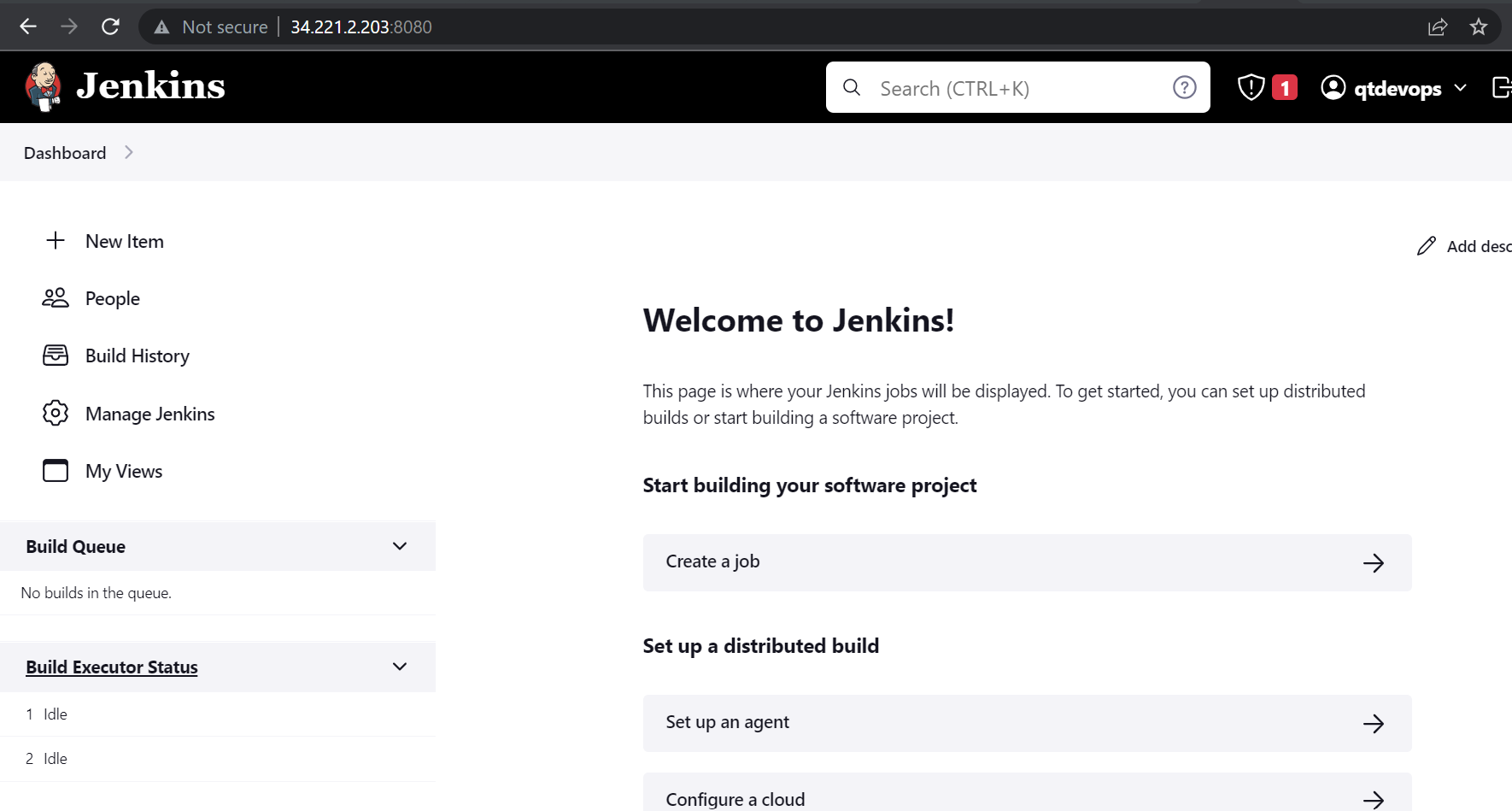This screenshot has height=811, width=1512.
Task: Click the browser share icon
Action: (1438, 26)
